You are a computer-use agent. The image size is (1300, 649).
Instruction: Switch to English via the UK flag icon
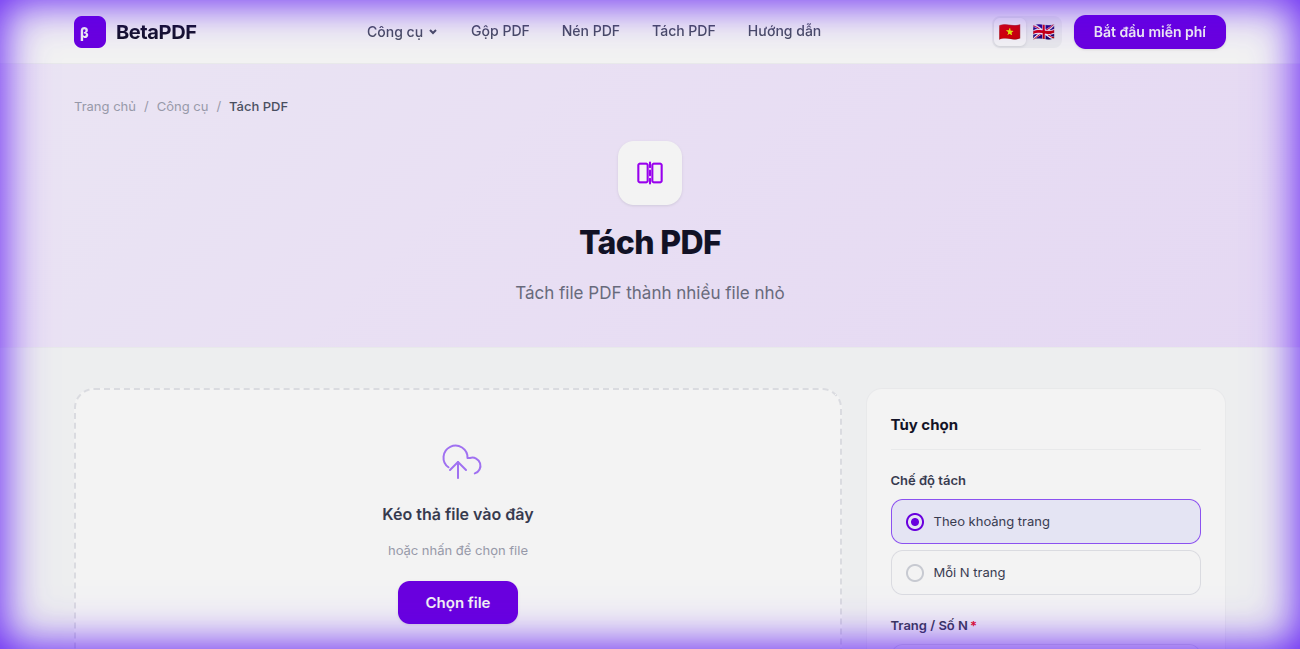pyautogui.click(x=1044, y=31)
